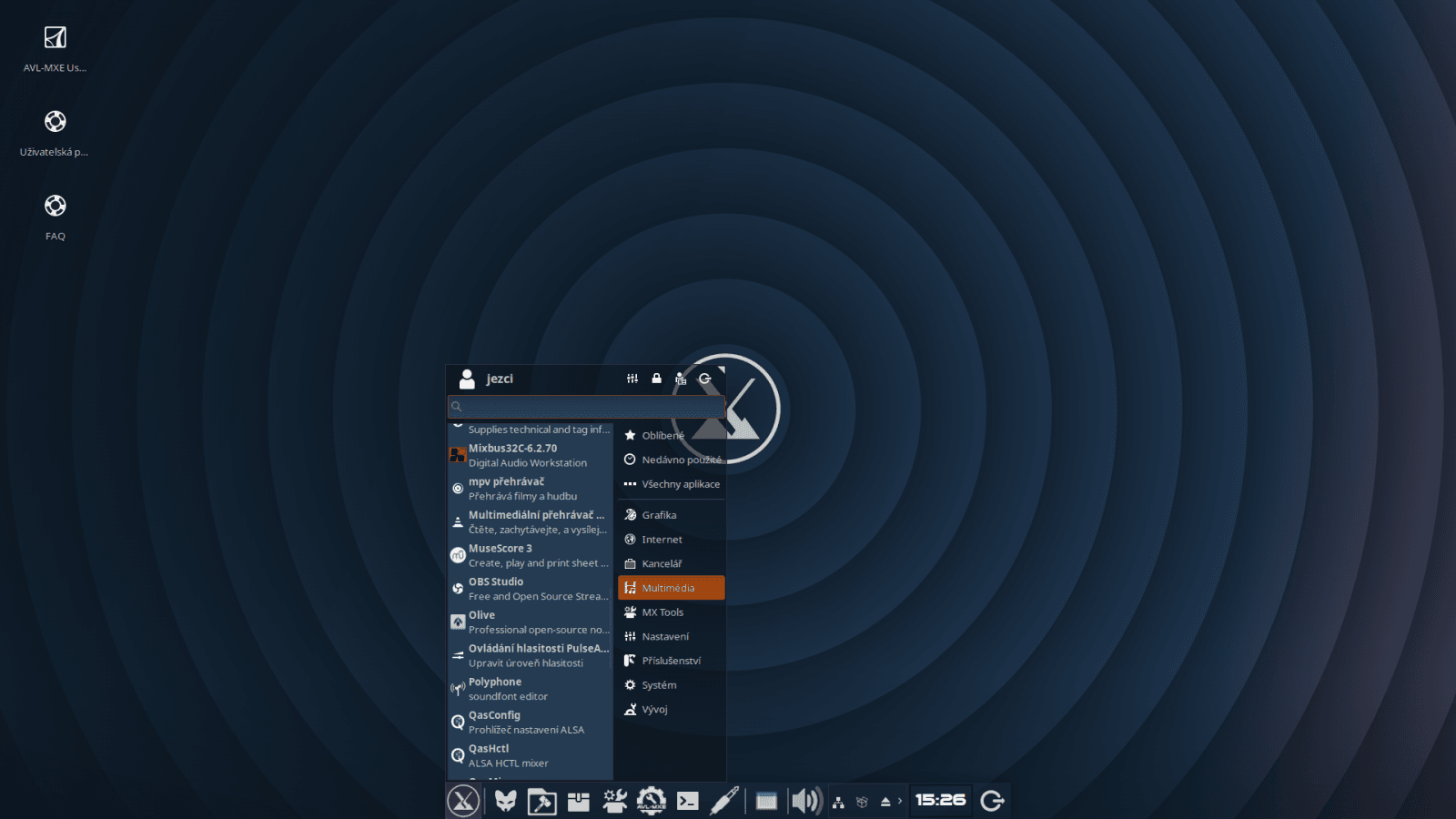Viewport: 1456px width, 819px height.
Task: Click the application search field
Action: pyautogui.click(x=585, y=407)
